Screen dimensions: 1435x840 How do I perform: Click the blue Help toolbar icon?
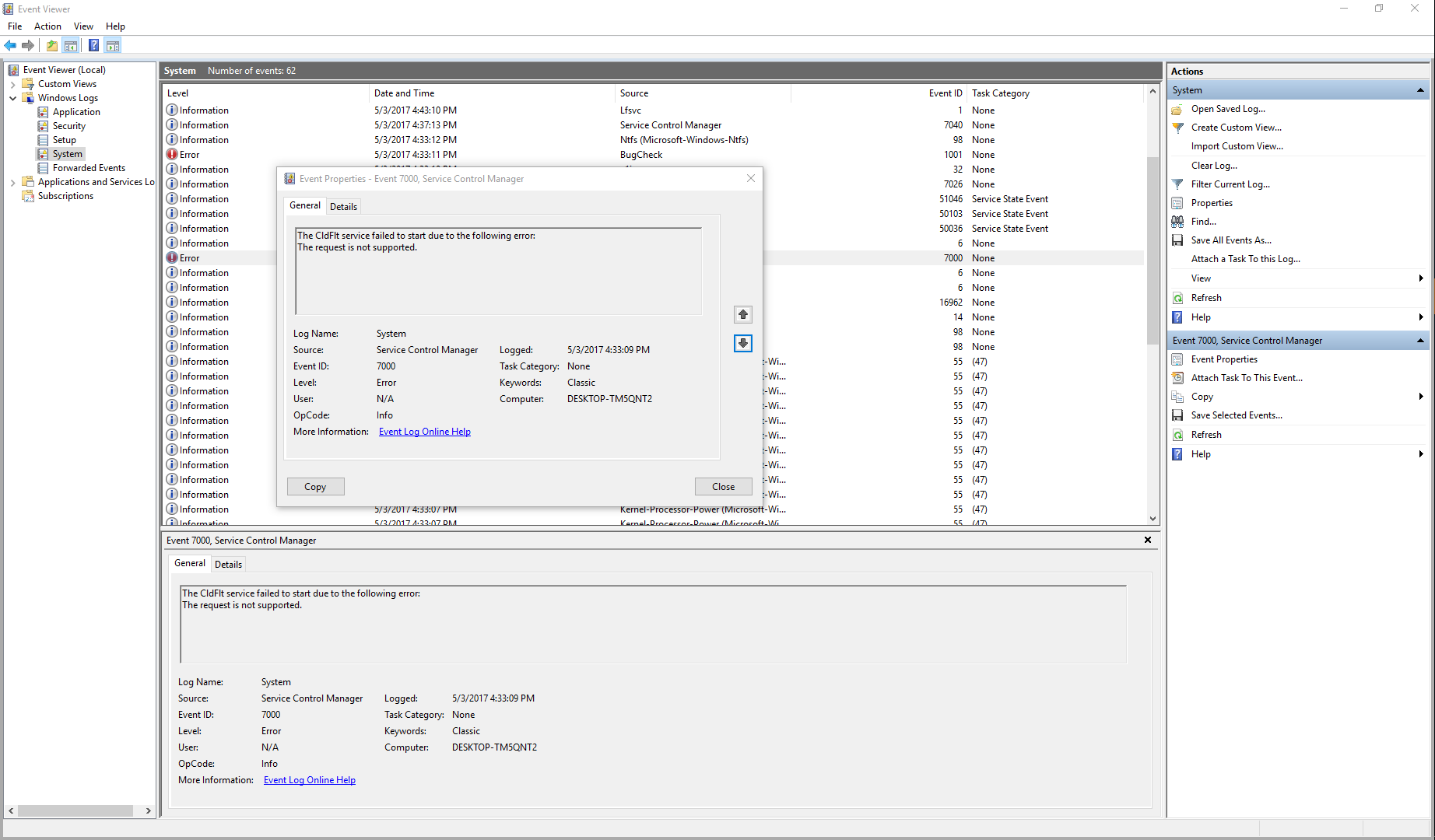coord(93,45)
